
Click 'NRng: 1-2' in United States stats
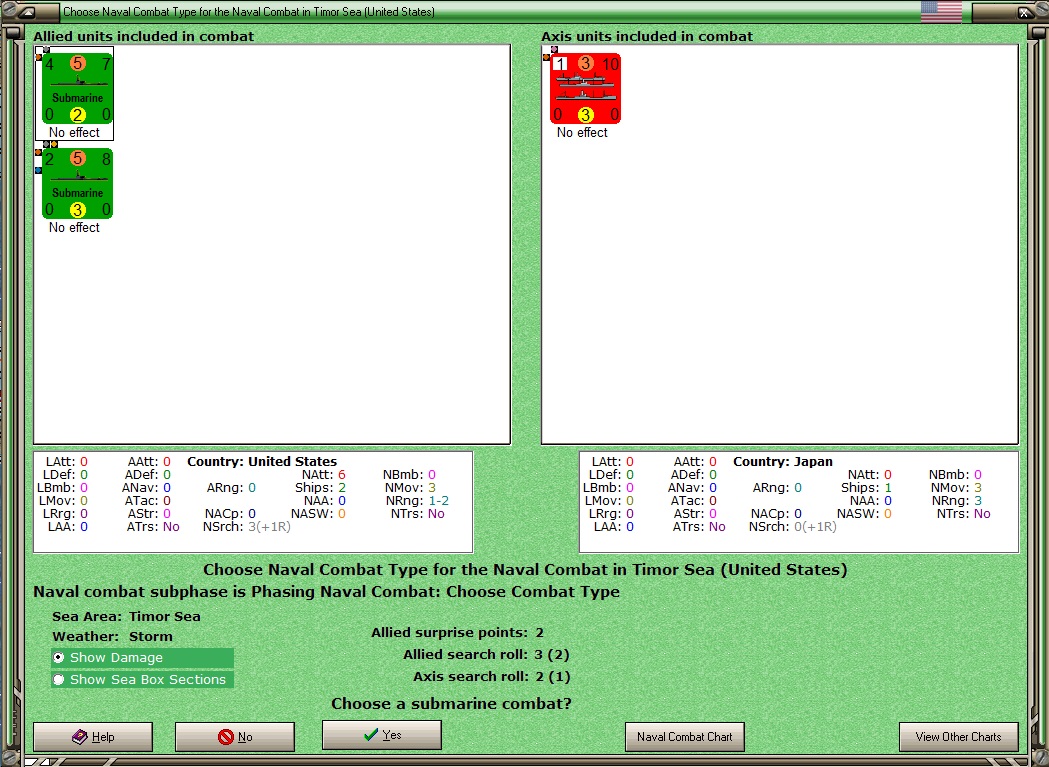pyautogui.click(x=417, y=501)
